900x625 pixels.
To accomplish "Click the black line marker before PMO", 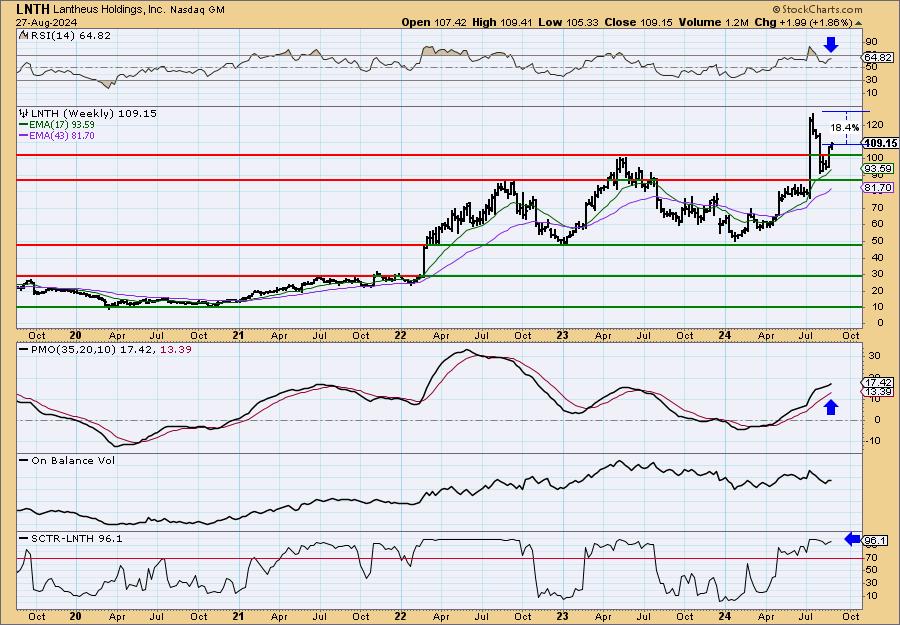I will coord(24,350).
